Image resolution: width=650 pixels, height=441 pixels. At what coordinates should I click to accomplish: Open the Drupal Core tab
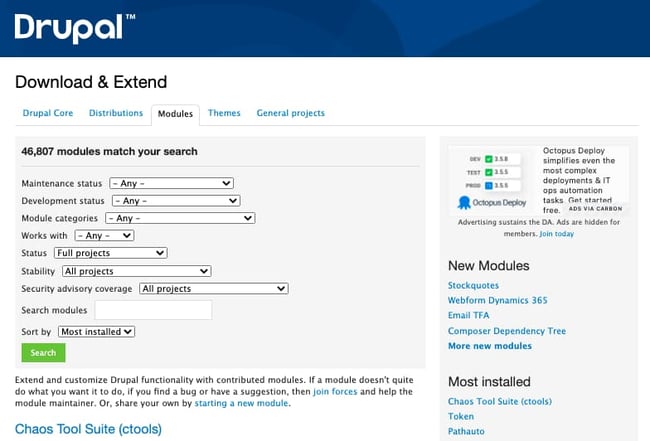(48, 113)
